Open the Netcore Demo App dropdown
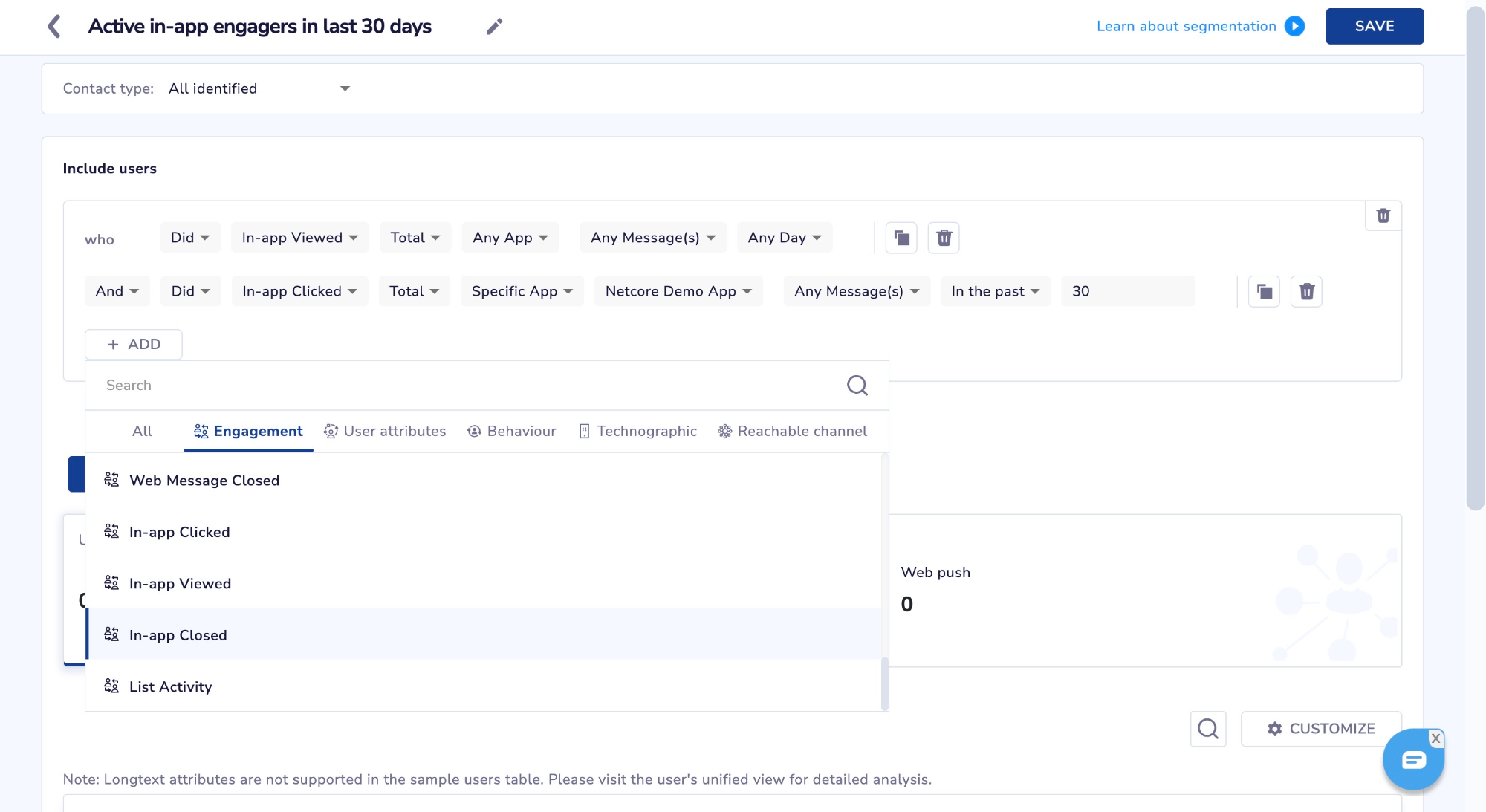This screenshot has width=1486, height=812. pyautogui.click(x=678, y=291)
